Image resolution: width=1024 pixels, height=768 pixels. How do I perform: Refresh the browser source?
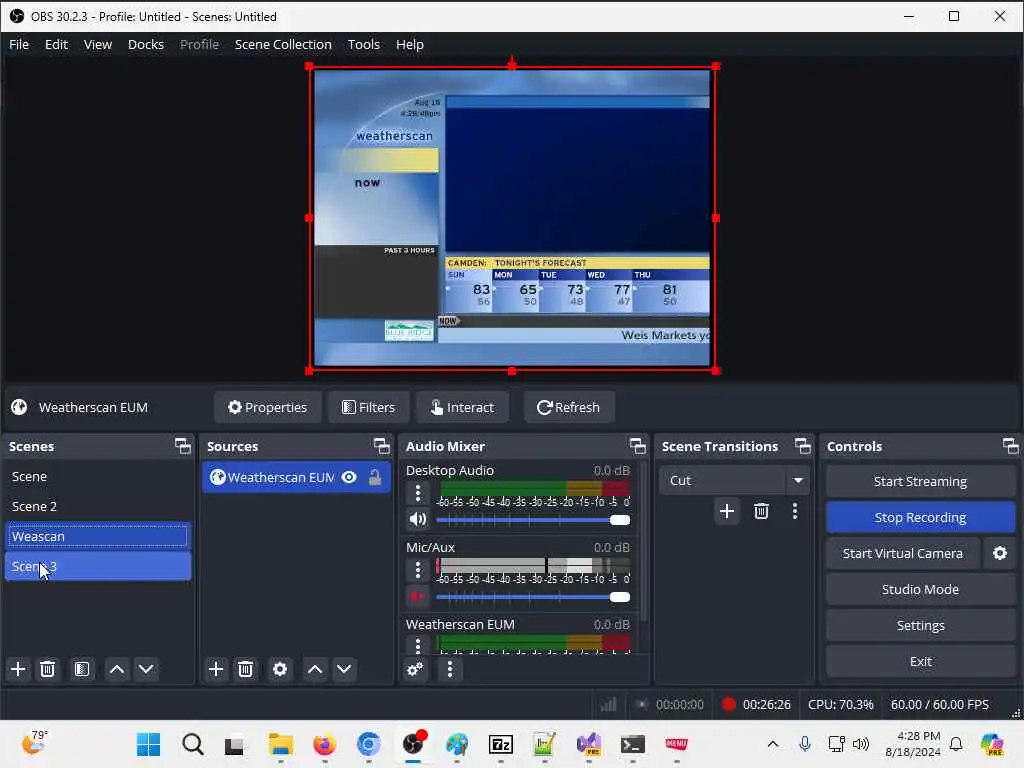tap(568, 408)
